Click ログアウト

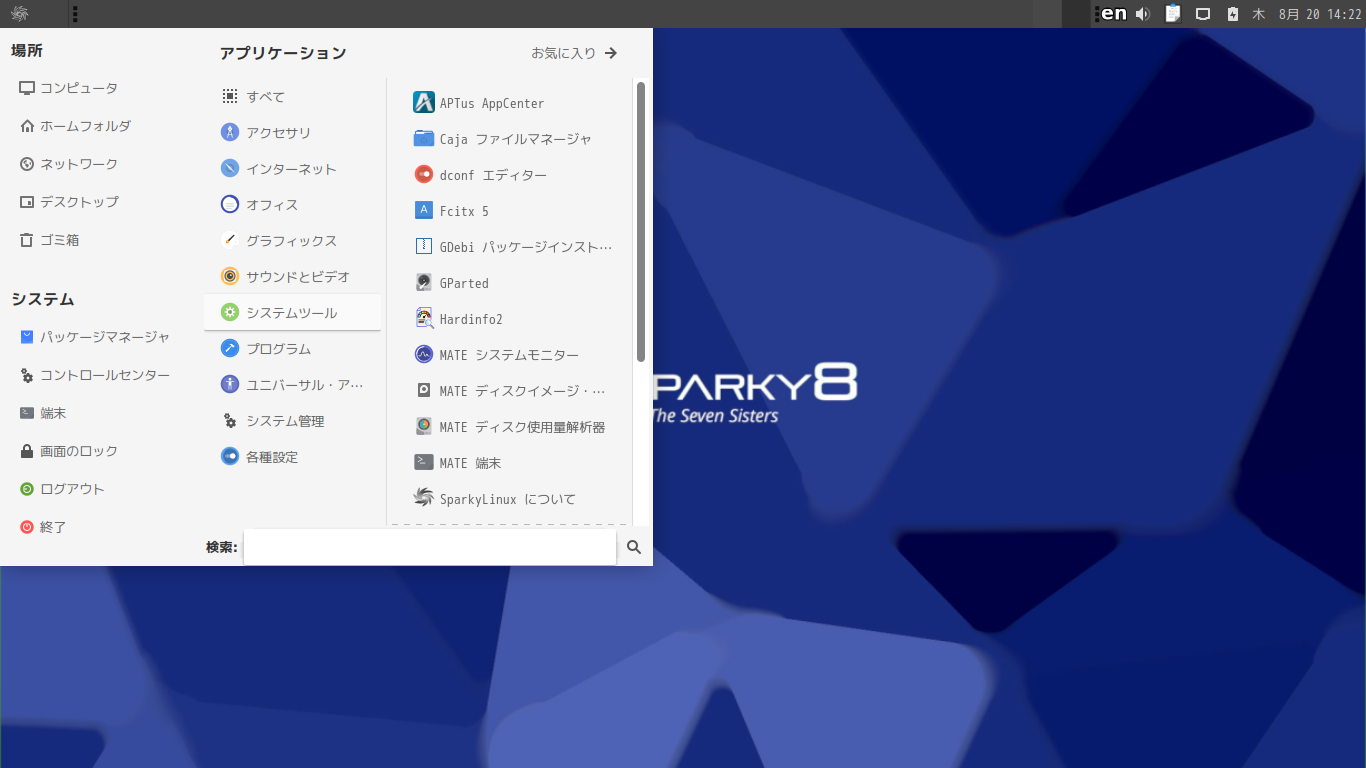point(62,489)
